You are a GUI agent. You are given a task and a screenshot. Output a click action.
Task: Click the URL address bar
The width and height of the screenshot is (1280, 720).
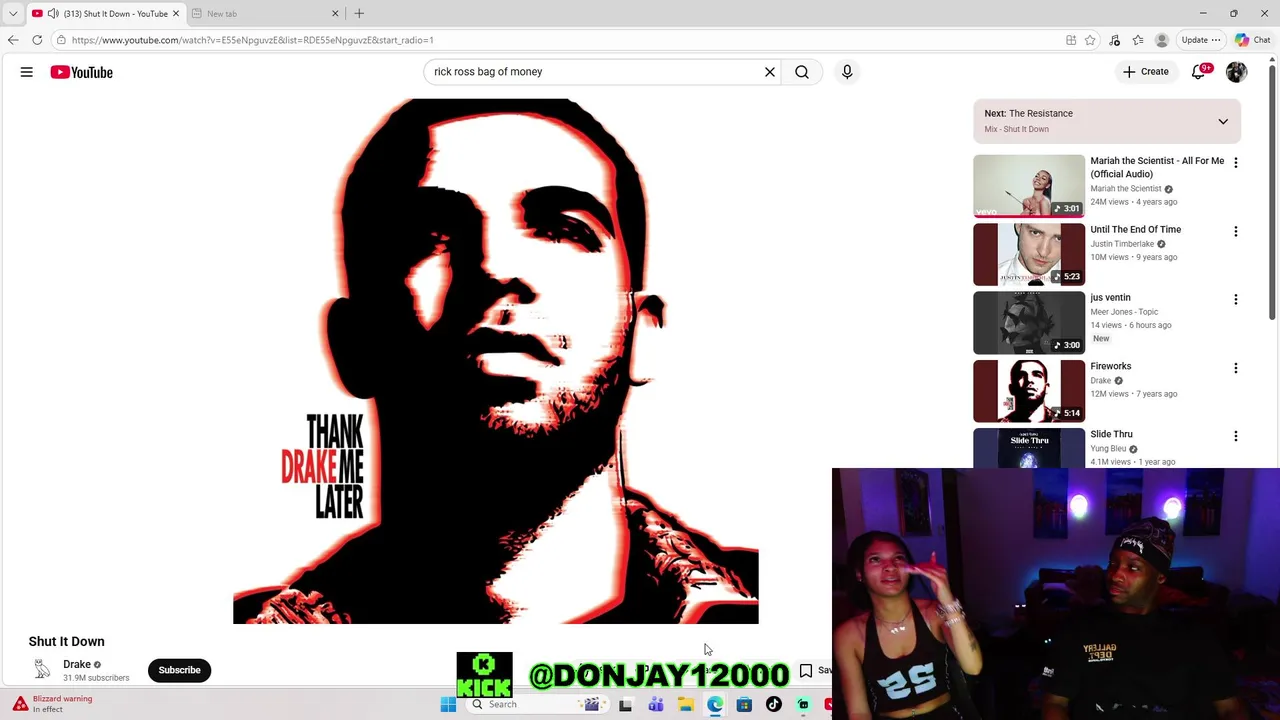click(x=560, y=40)
